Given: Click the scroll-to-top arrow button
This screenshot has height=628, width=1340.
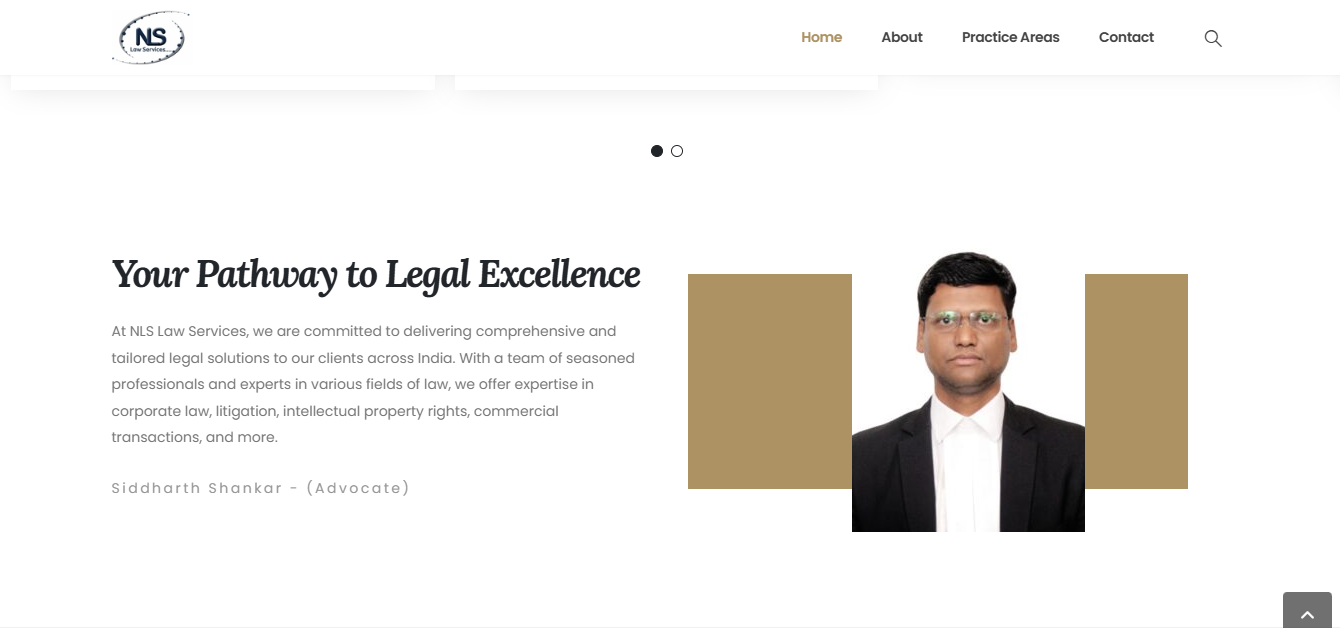Looking at the screenshot, I should click(x=1307, y=611).
